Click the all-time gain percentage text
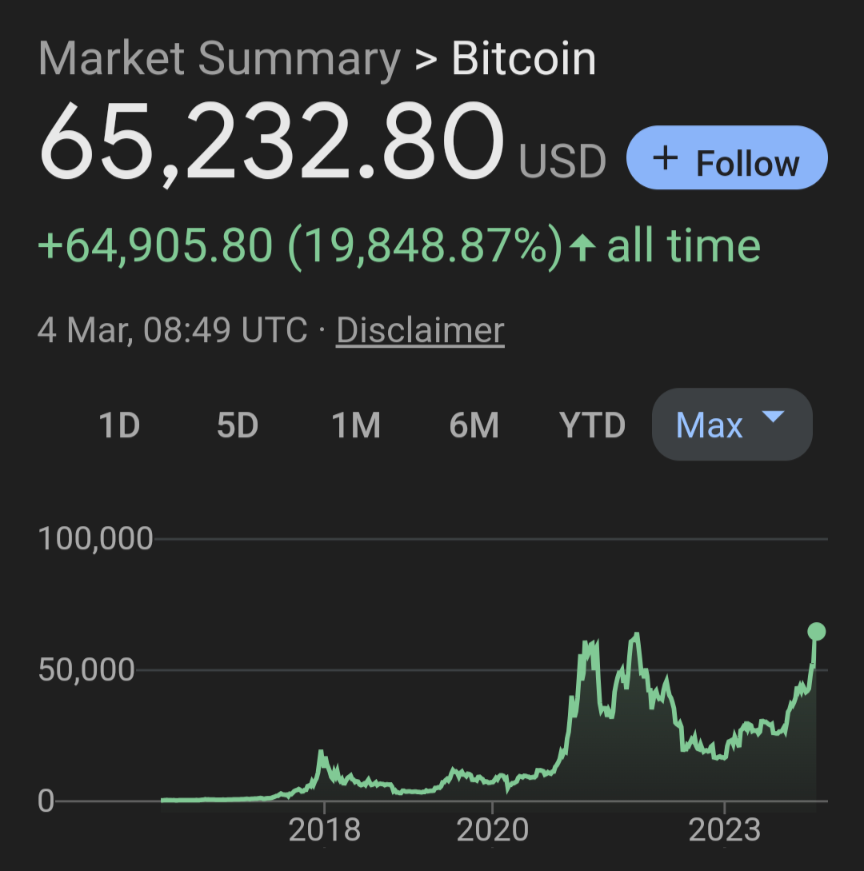The width and height of the screenshot is (864, 871). point(426,246)
